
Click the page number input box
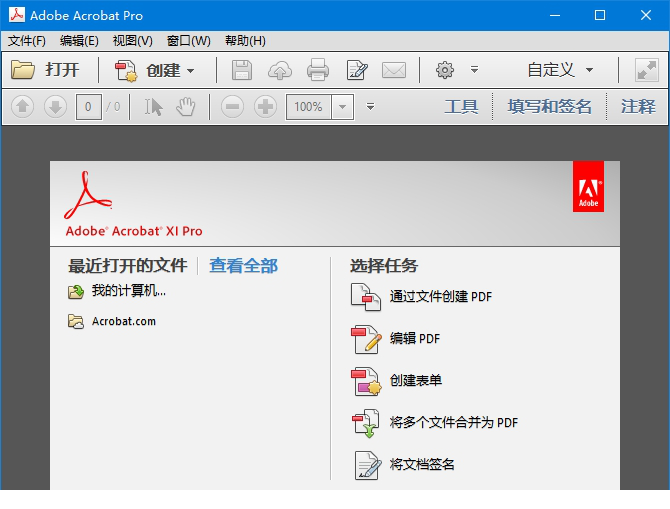[88, 107]
